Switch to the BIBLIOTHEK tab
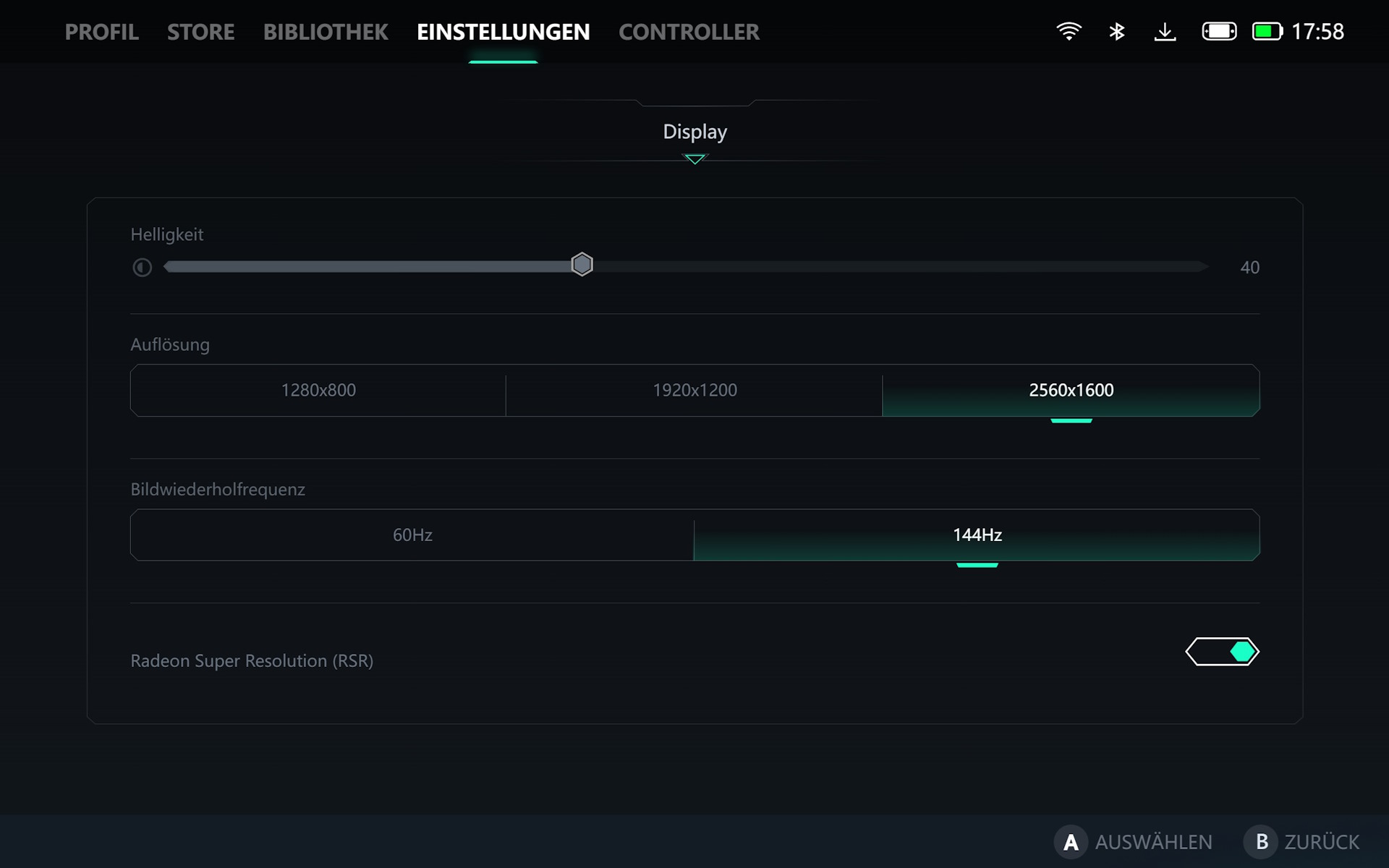The image size is (1389, 868). point(326,32)
